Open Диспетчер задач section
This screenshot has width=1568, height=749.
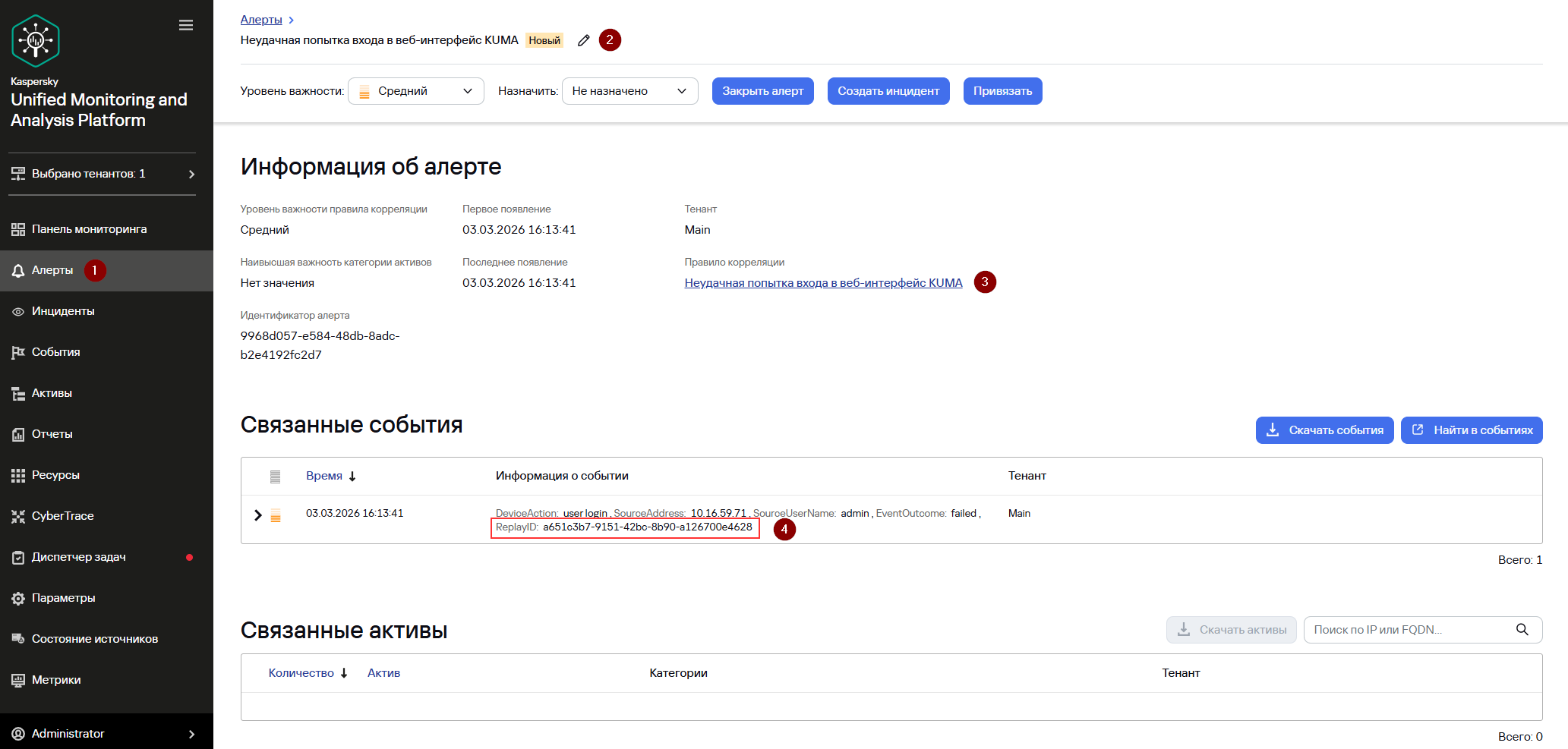point(106,557)
